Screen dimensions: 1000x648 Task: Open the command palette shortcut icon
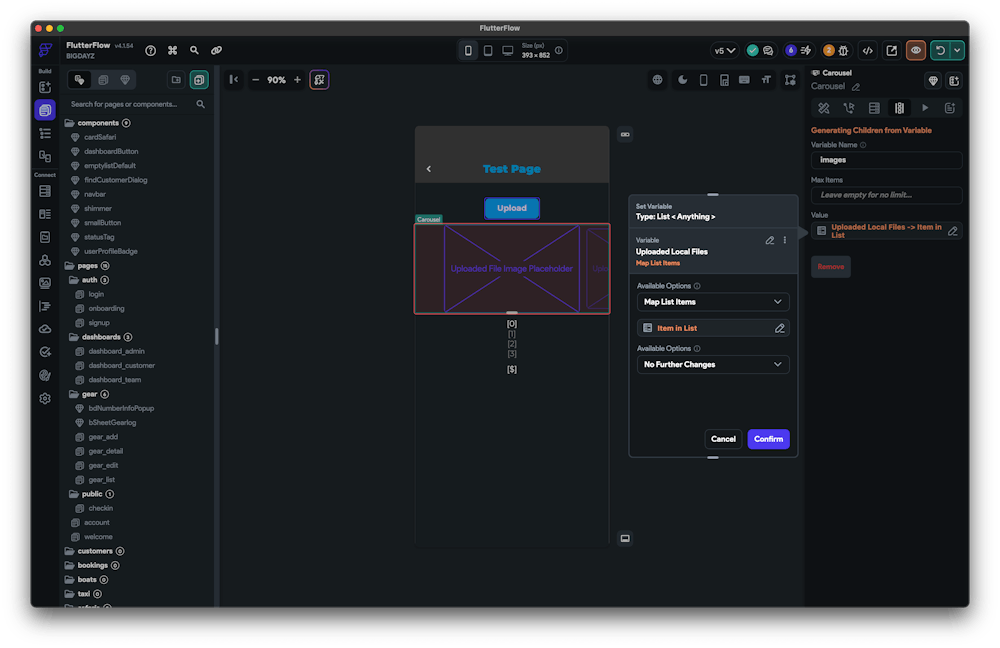(172, 50)
